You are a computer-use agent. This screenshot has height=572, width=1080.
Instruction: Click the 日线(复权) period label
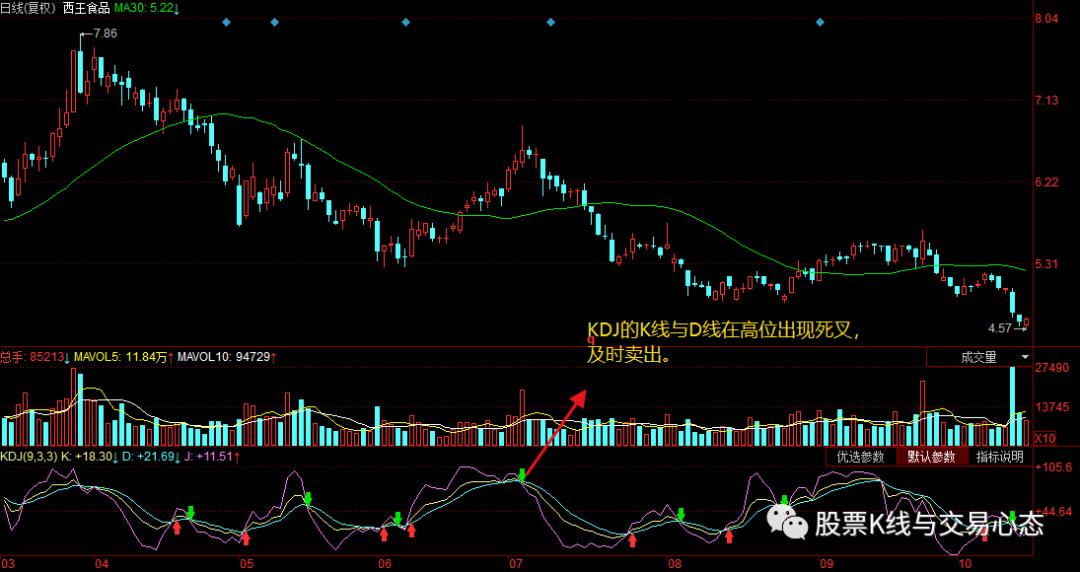coord(28,10)
